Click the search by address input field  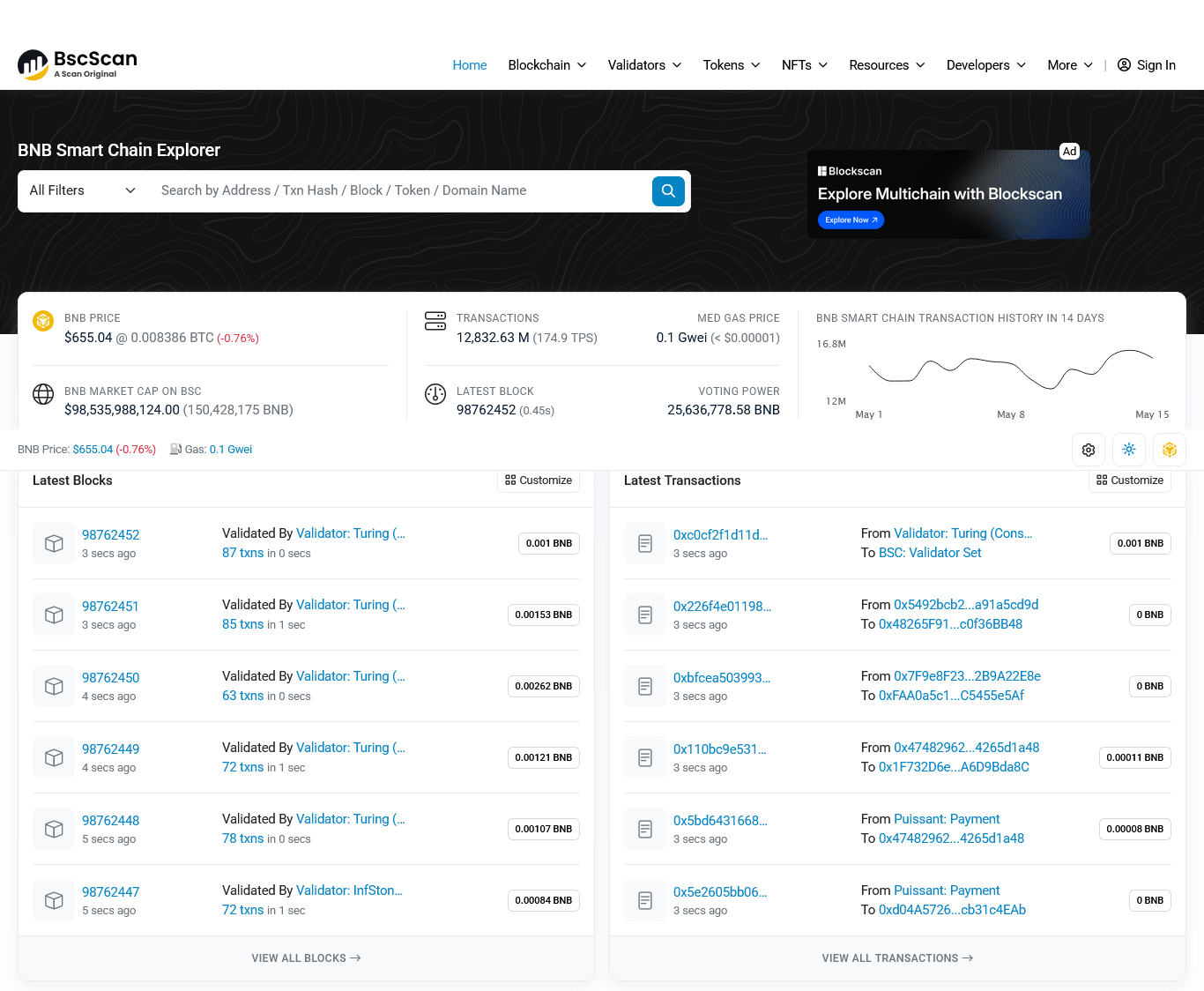[401, 190]
